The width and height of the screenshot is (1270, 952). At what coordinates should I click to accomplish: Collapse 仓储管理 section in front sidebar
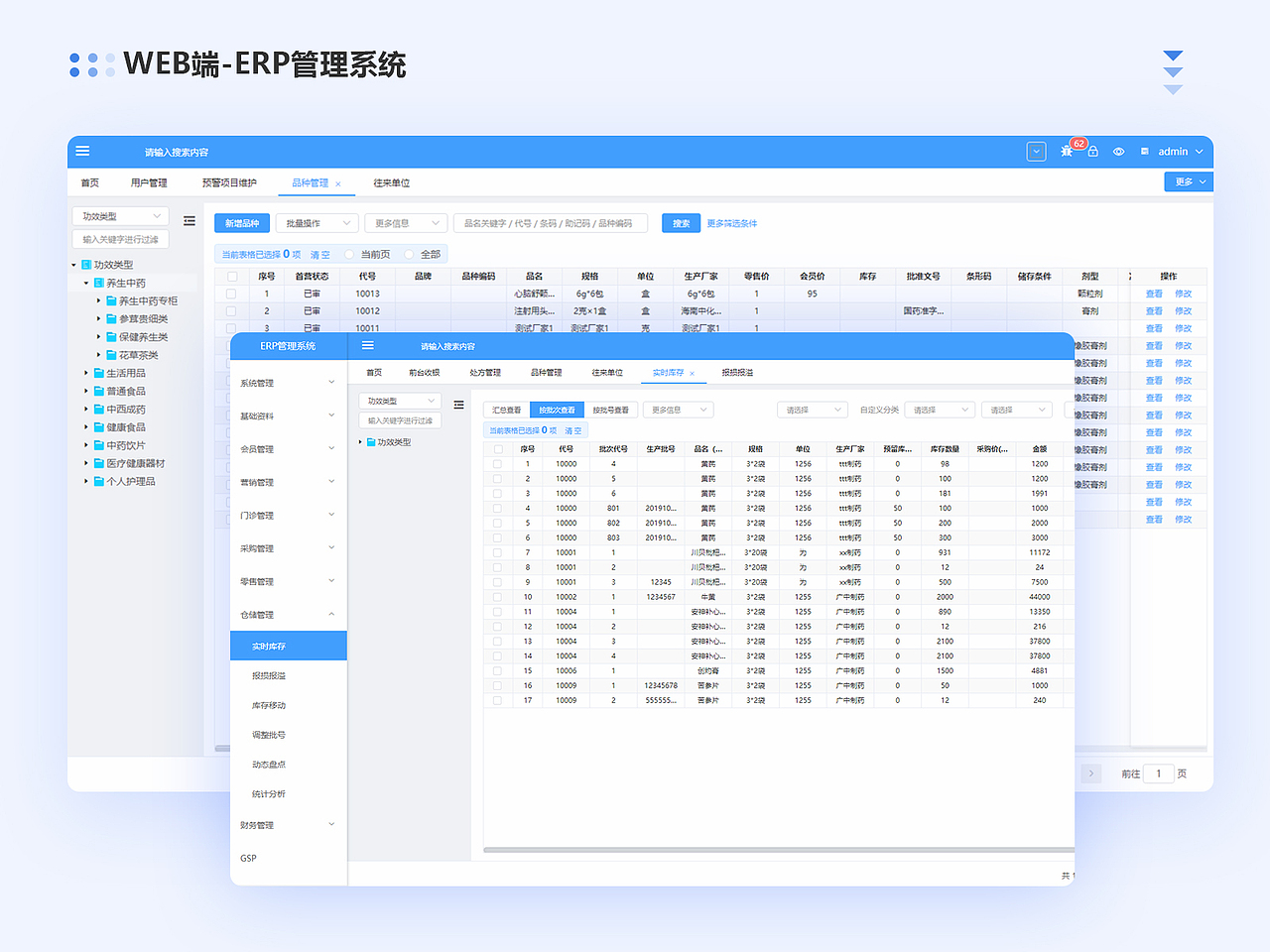click(x=289, y=615)
